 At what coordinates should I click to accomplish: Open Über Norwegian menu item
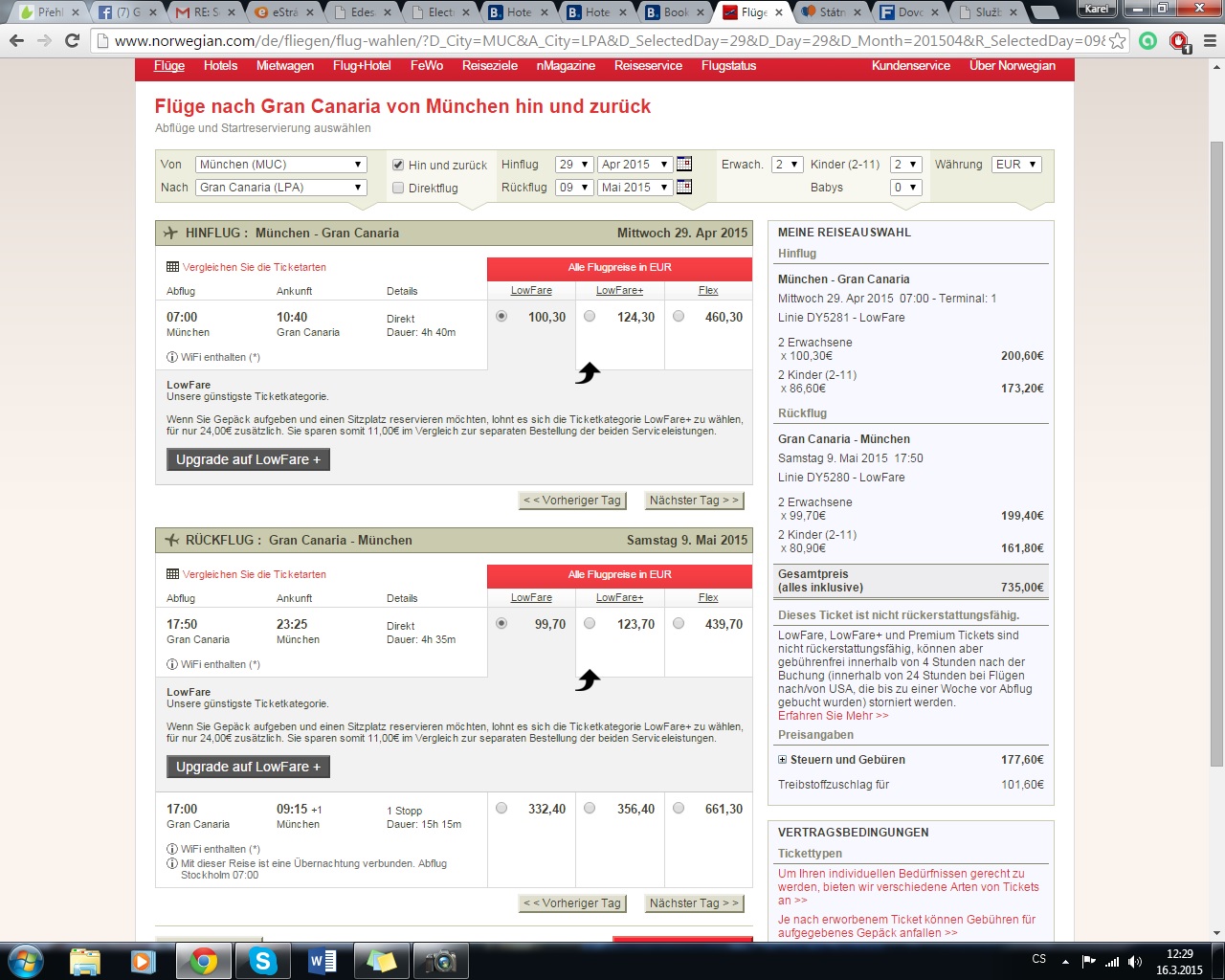point(1012,66)
